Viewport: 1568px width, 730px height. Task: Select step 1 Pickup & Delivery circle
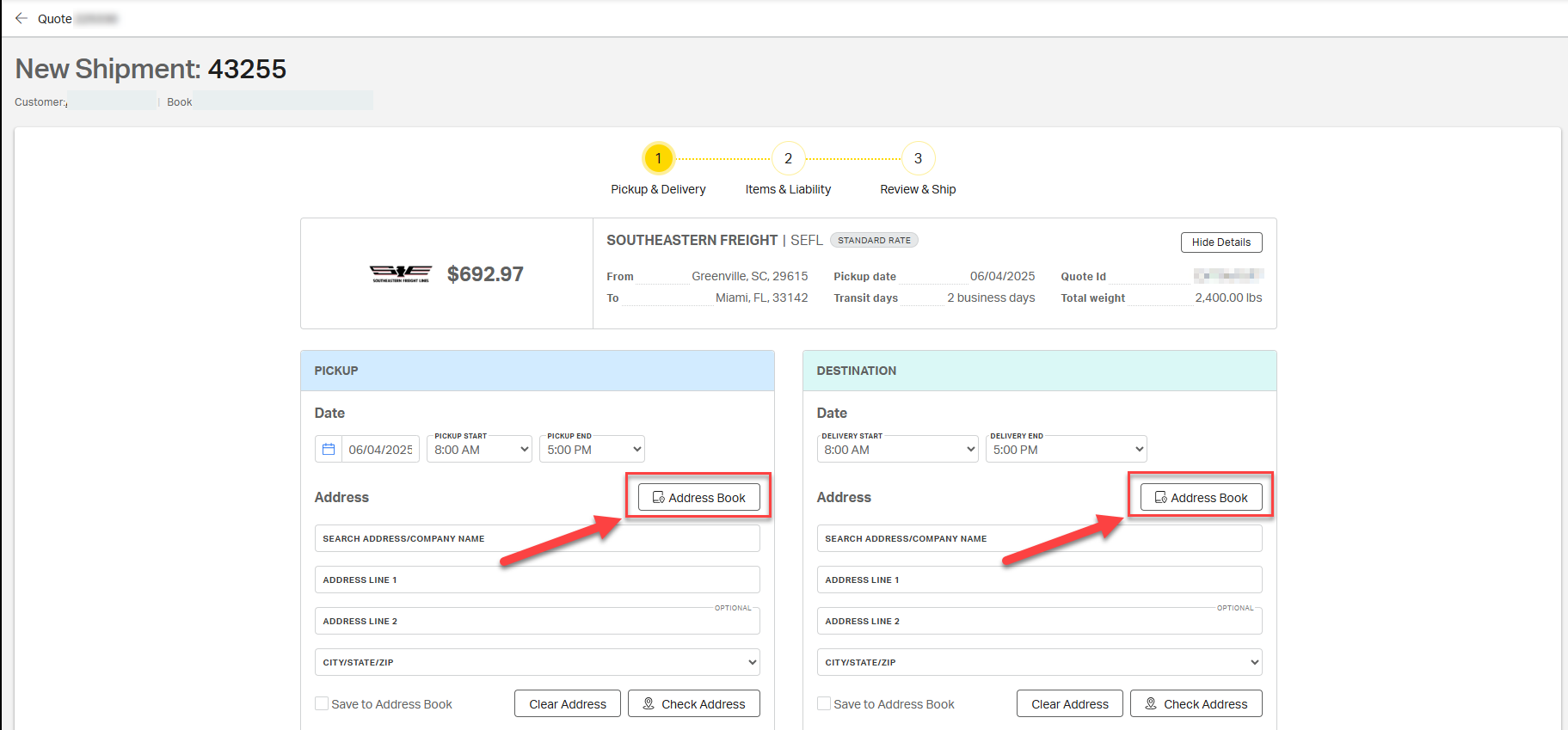click(658, 158)
